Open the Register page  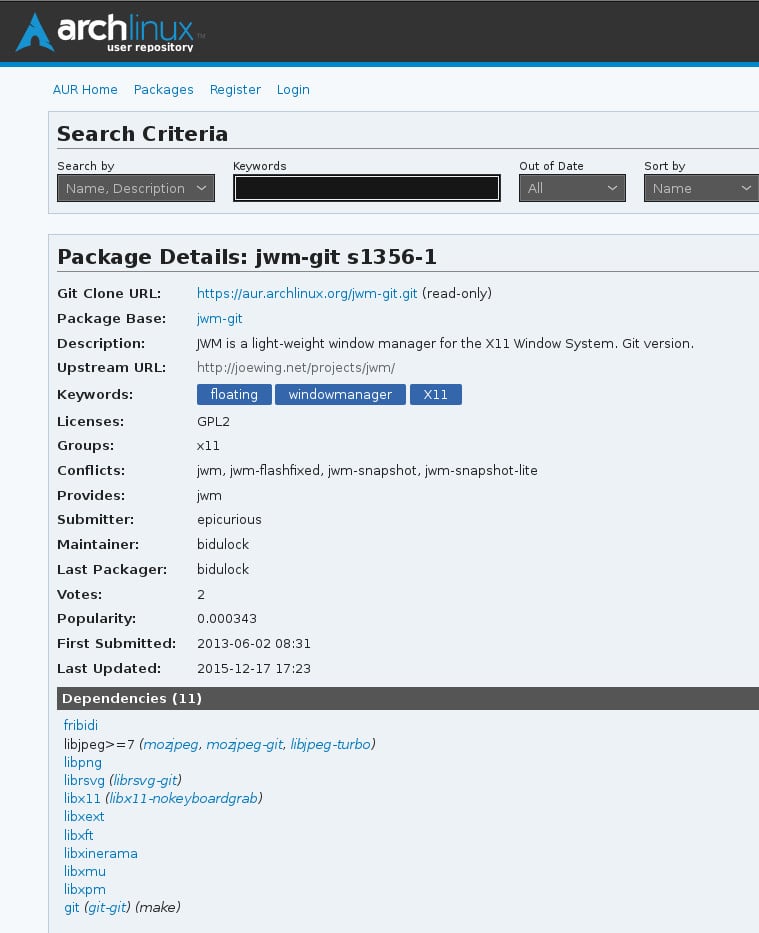pos(235,89)
